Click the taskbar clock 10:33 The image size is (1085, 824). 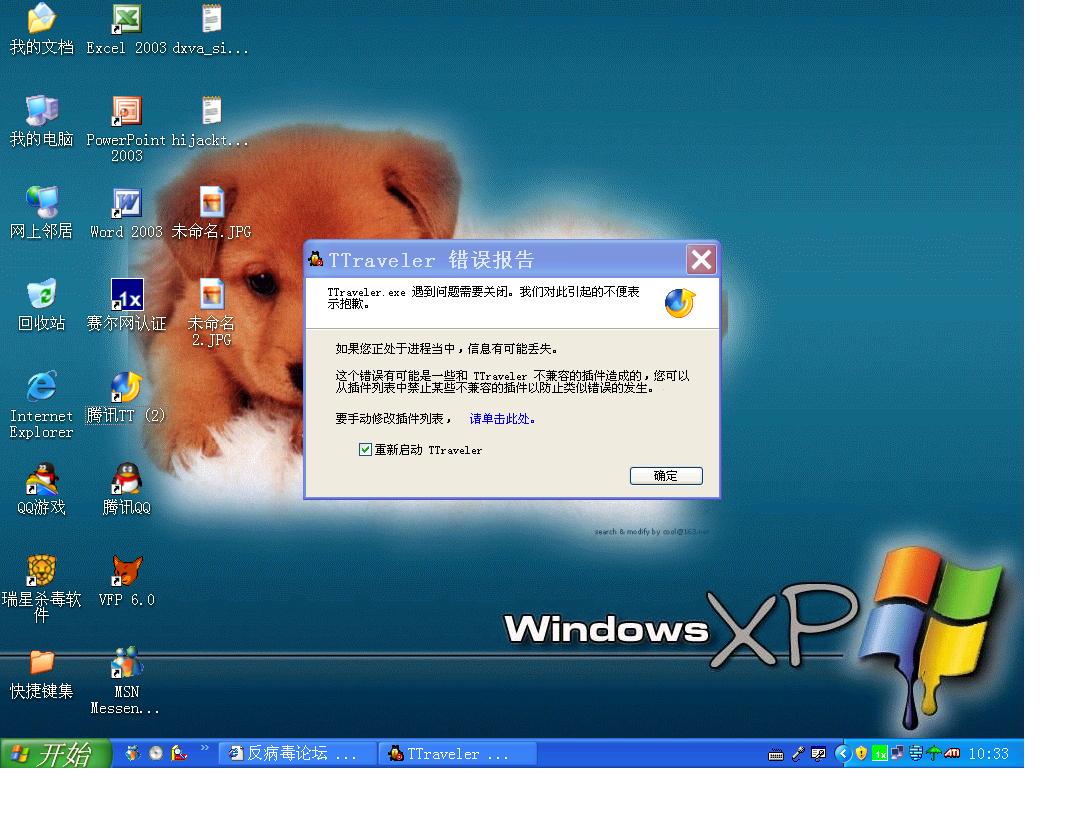coord(988,753)
